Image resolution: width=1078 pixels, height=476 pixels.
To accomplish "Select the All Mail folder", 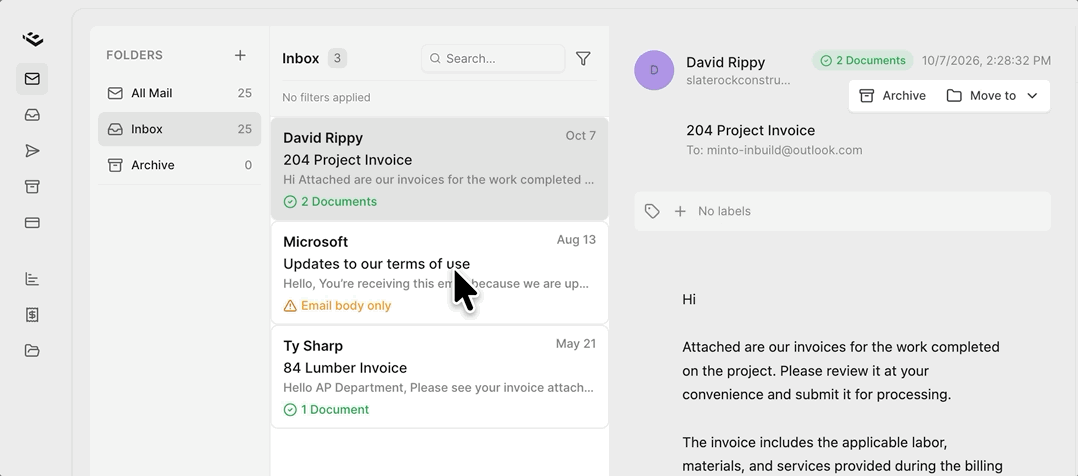I will pos(179,93).
